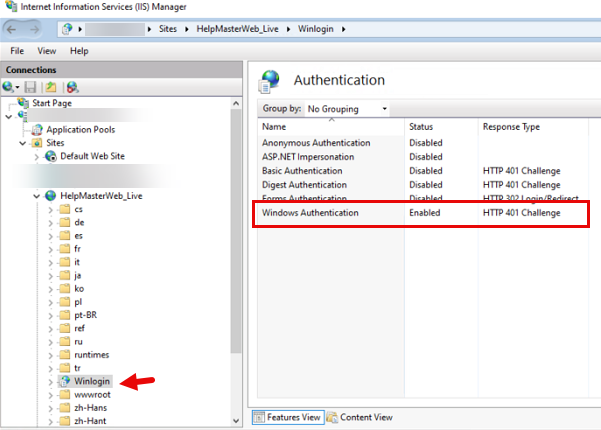Image resolution: width=601 pixels, height=430 pixels.
Task: Collapse the Sites node
Action: [23, 143]
